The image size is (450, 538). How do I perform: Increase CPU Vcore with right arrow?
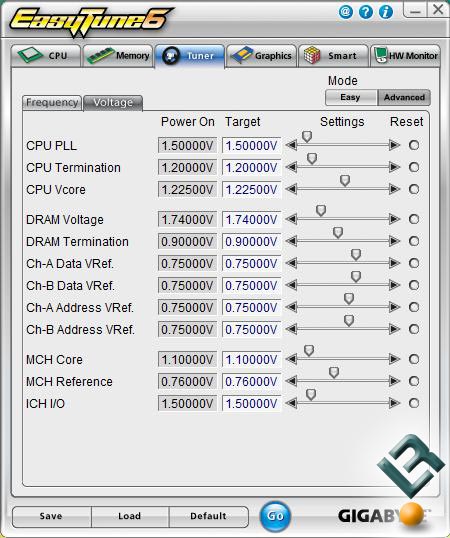(x=394, y=189)
